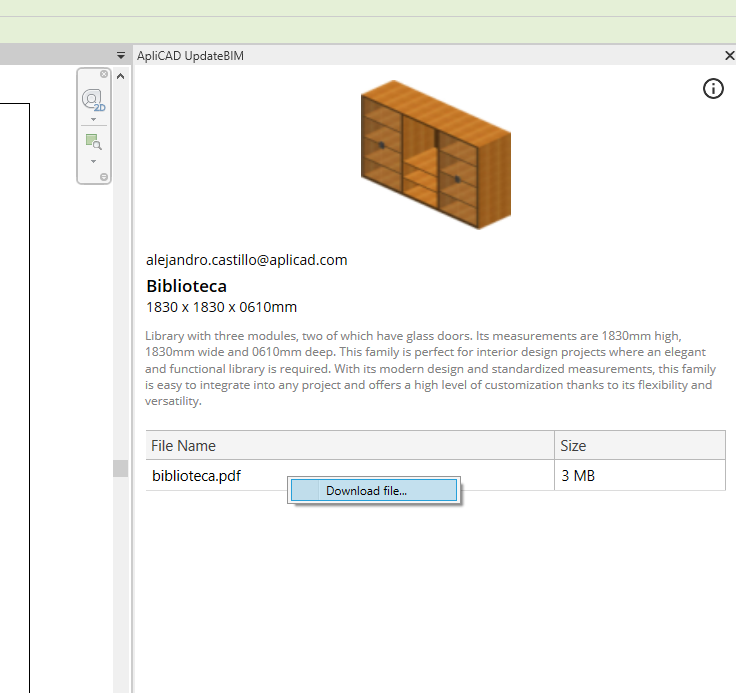Viewport: 736px width, 693px height.
Task: Choose Download file... from context menu
Action: pyautogui.click(x=374, y=491)
